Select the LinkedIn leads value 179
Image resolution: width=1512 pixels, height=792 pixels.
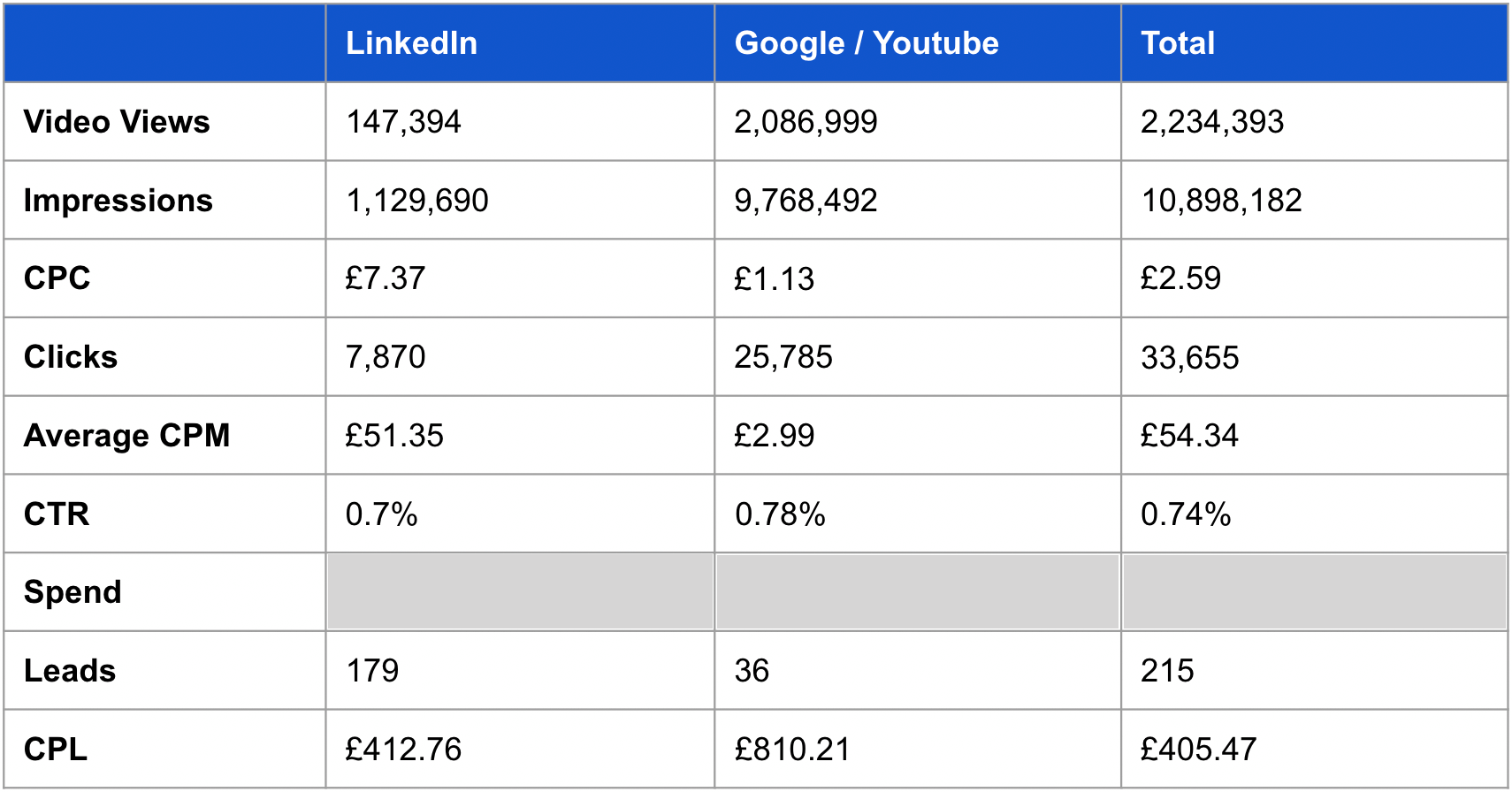tap(372, 671)
